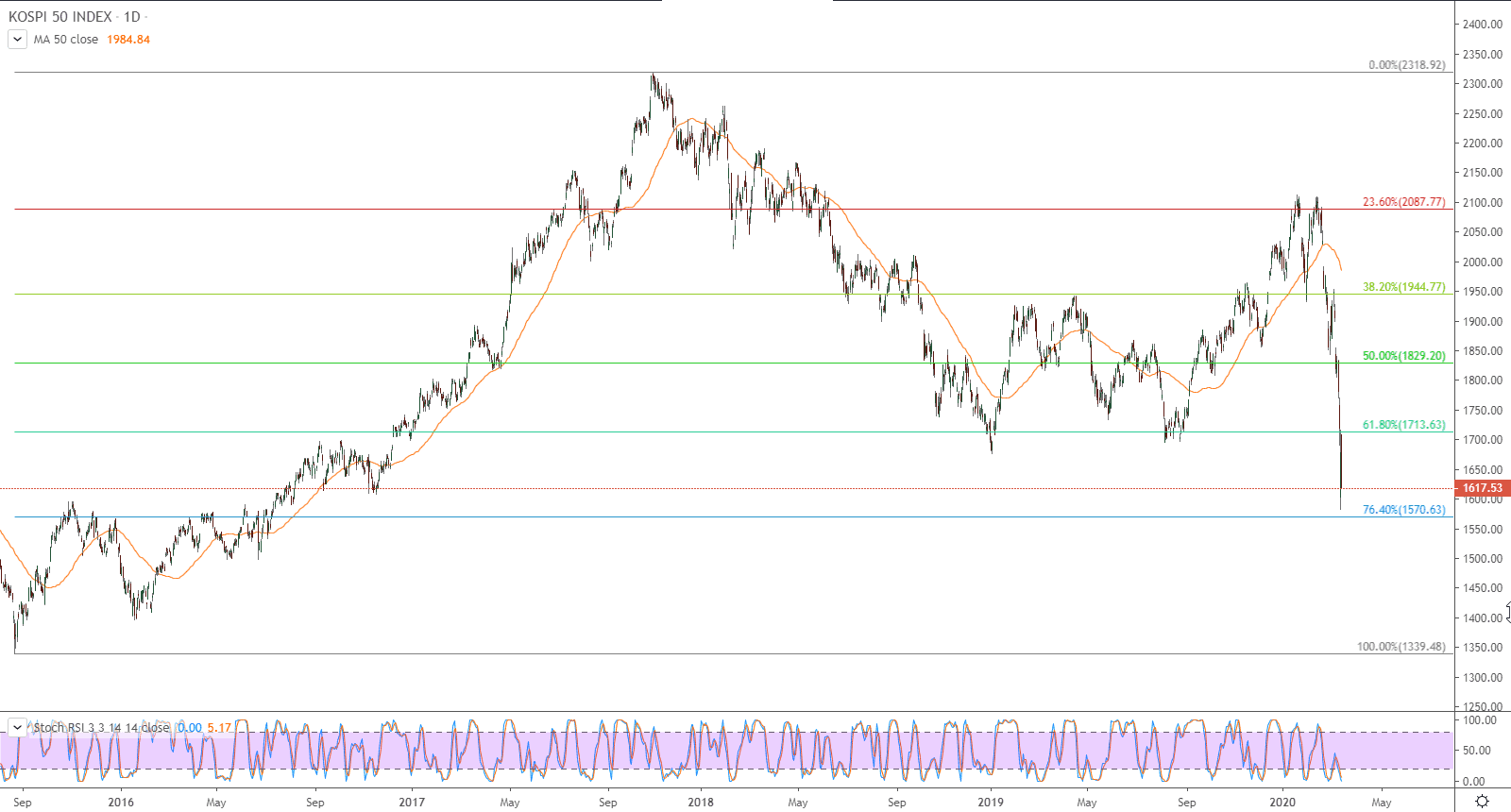Select the 61.80%(1713.63) Fibonacci level label
Image resolution: width=1511 pixels, height=812 pixels.
pyautogui.click(x=1403, y=425)
